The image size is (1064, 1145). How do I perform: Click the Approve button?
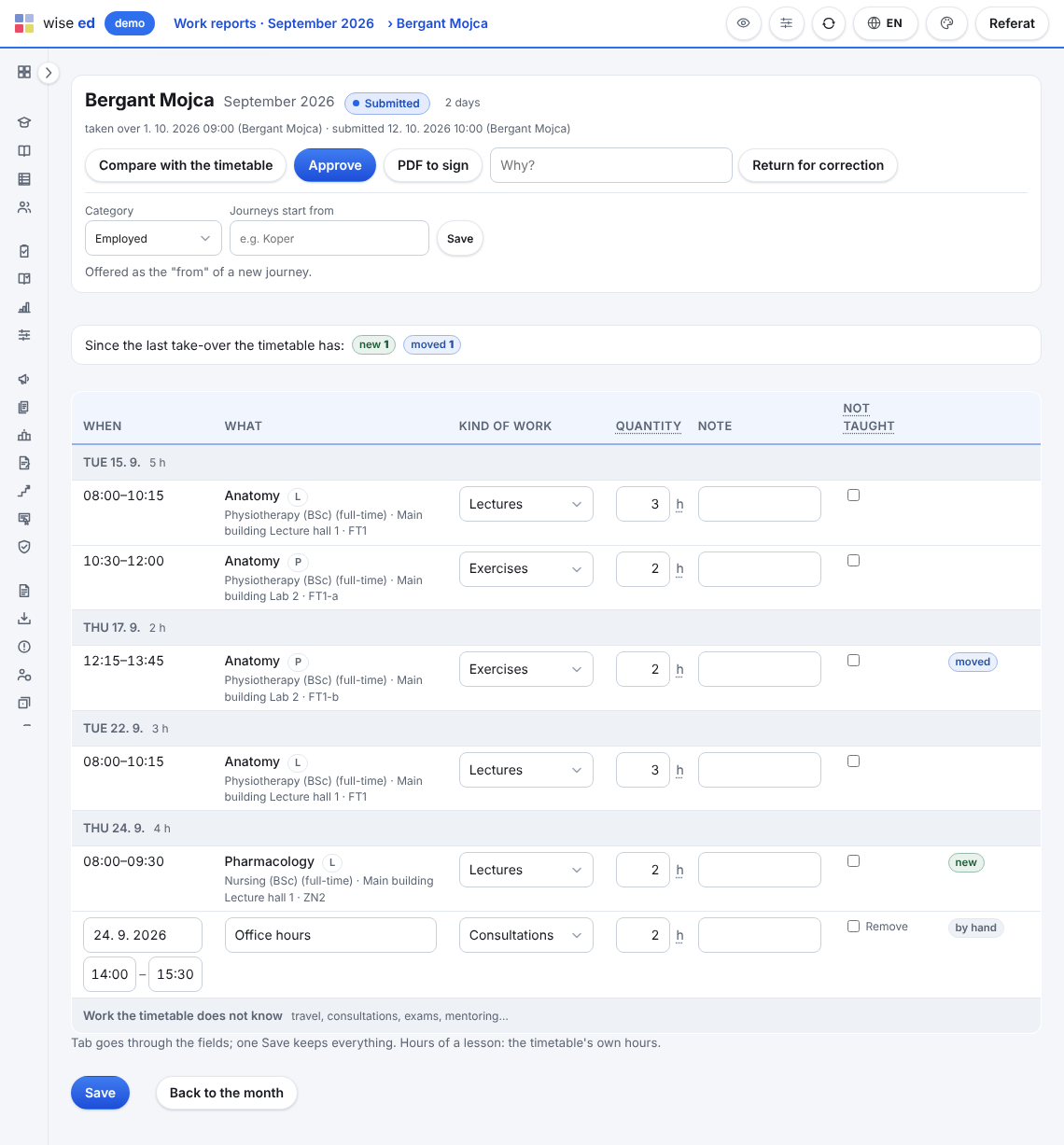coord(335,165)
